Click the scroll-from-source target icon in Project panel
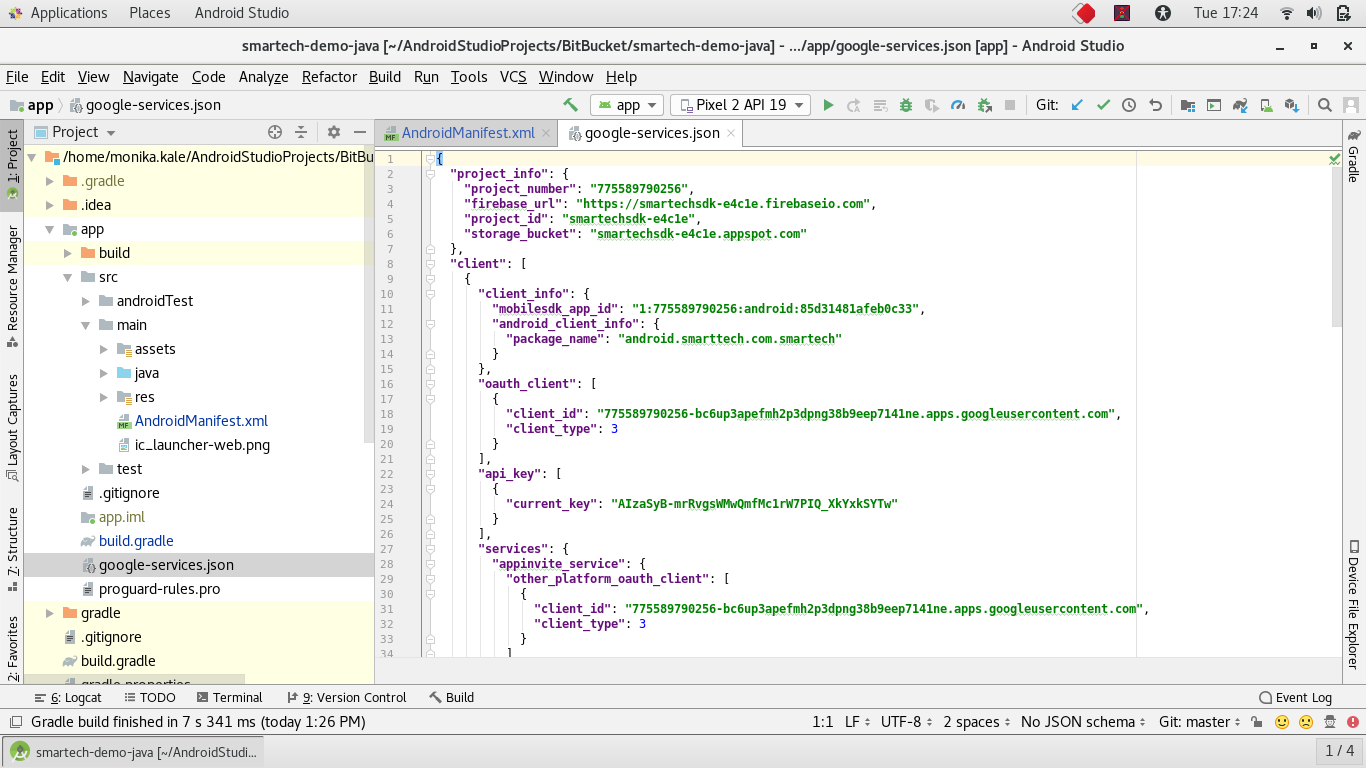This screenshot has width=1366, height=768. click(x=275, y=132)
